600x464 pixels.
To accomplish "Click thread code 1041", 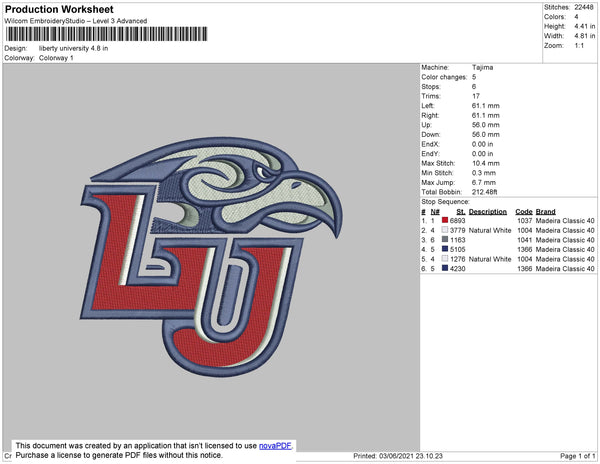I will point(525,240).
